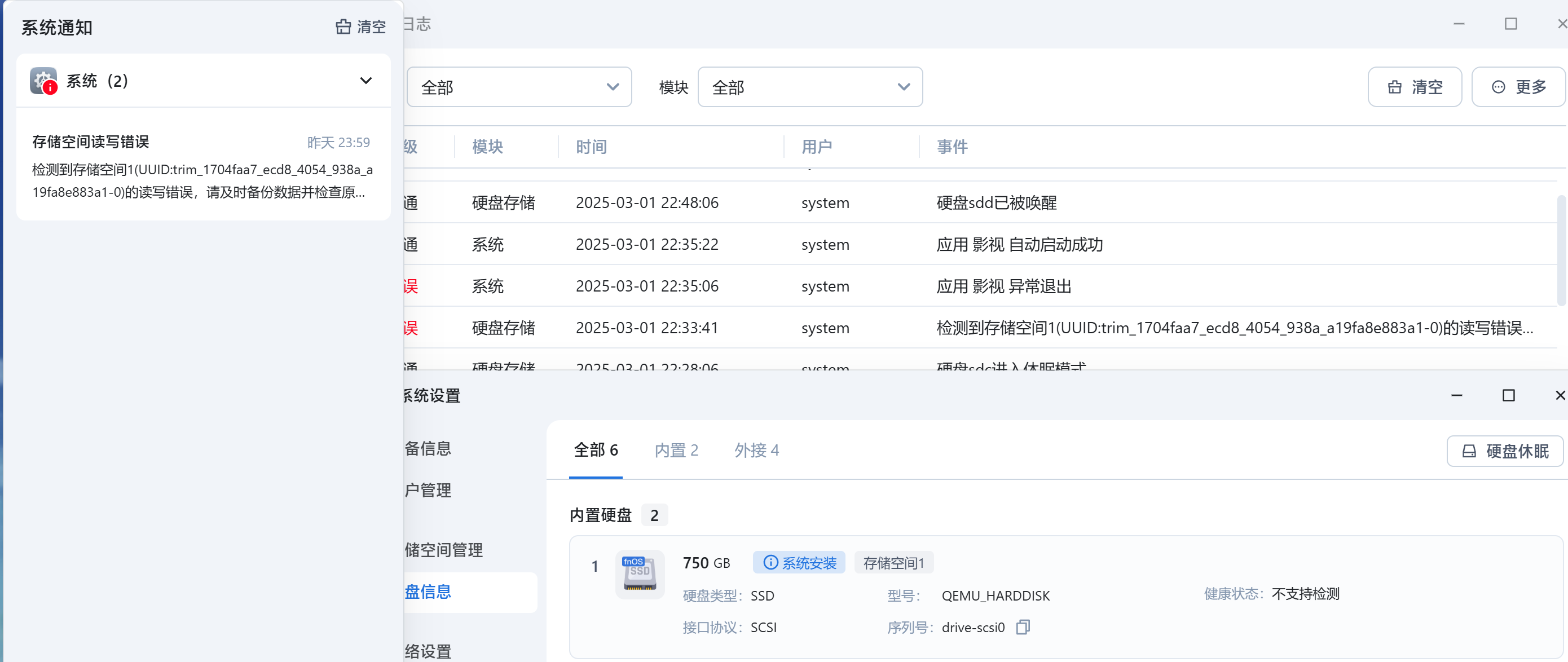Click the 昨天 23:59 notification timestamp
Screen dimensions: 1568x662
pos(338,142)
